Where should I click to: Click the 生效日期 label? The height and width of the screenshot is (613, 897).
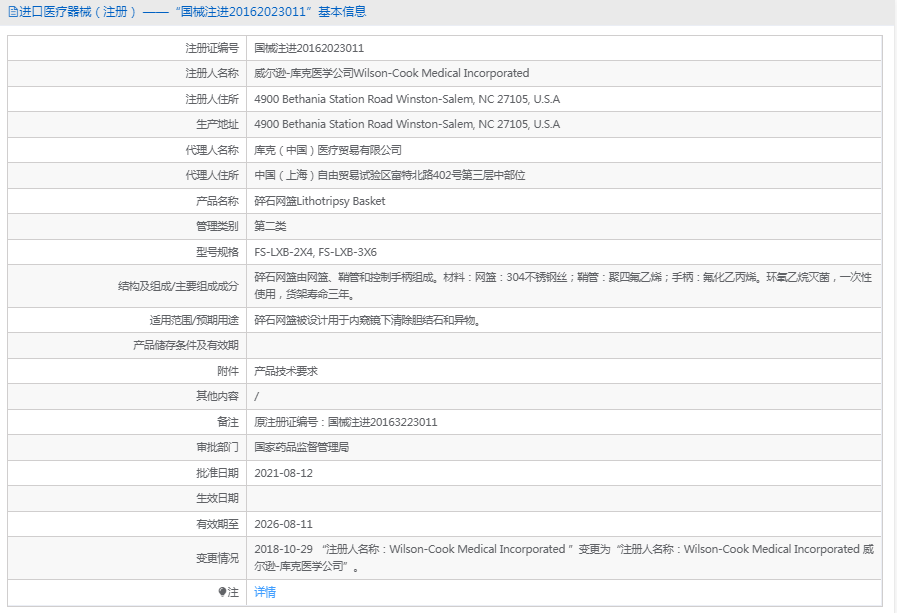tap(217, 499)
